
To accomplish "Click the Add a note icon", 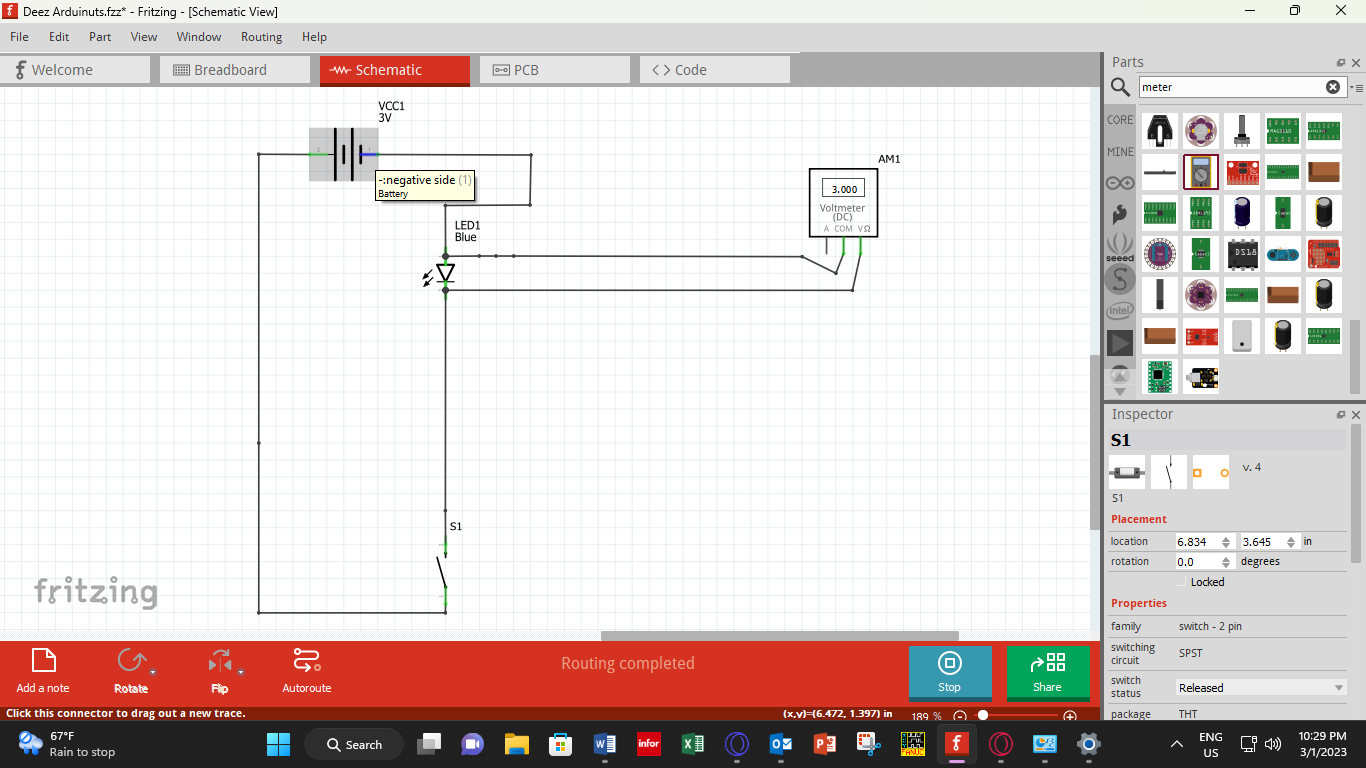I will (42, 663).
